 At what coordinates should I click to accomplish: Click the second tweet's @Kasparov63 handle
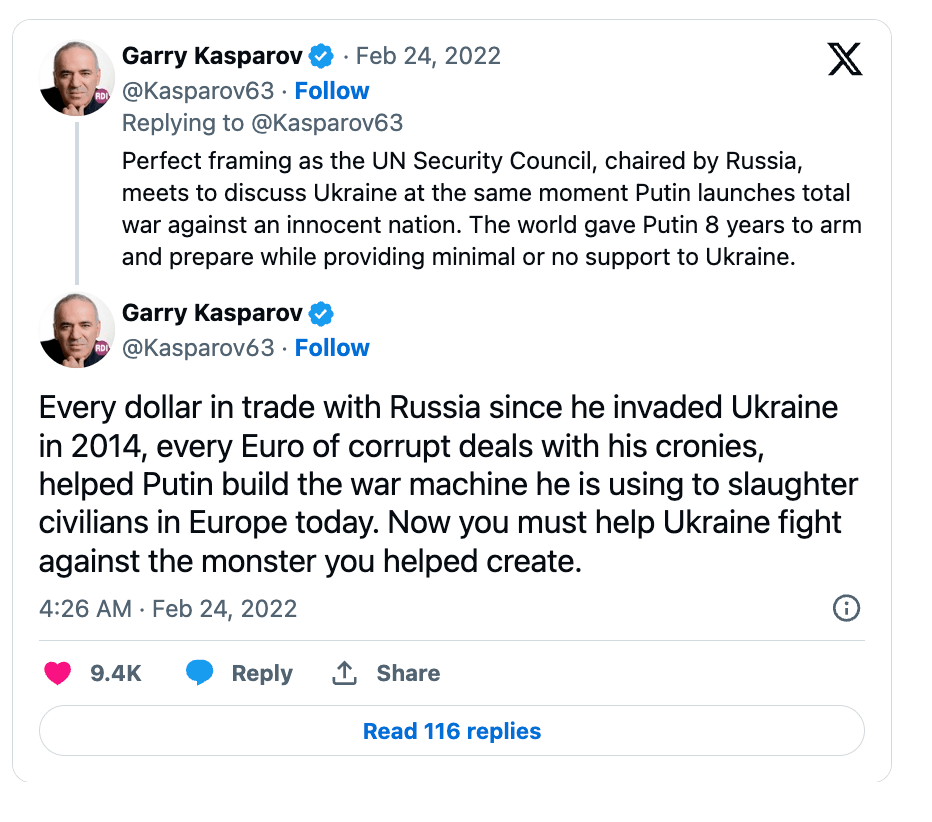[x=198, y=348]
